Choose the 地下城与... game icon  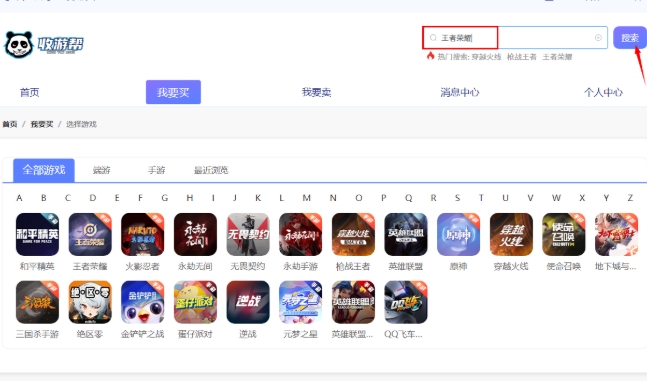tap(616, 234)
